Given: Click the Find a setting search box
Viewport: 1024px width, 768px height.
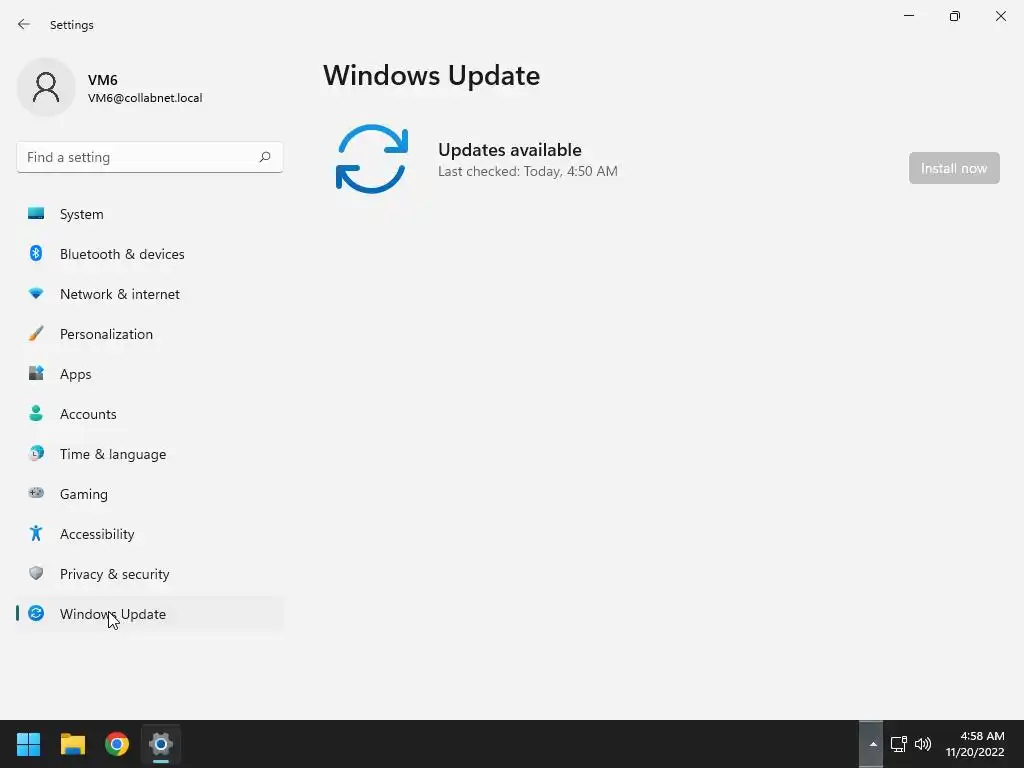Looking at the screenshot, I should [150, 157].
